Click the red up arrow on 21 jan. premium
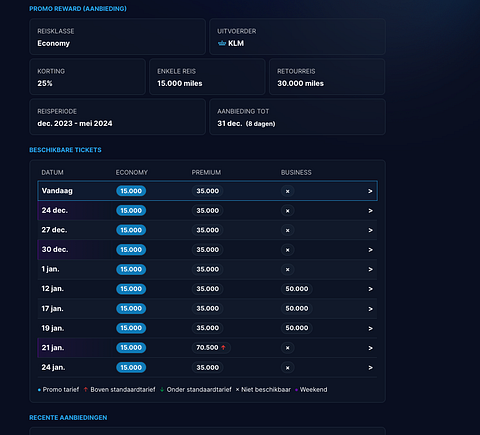This screenshot has height=435, width=480. (223, 348)
